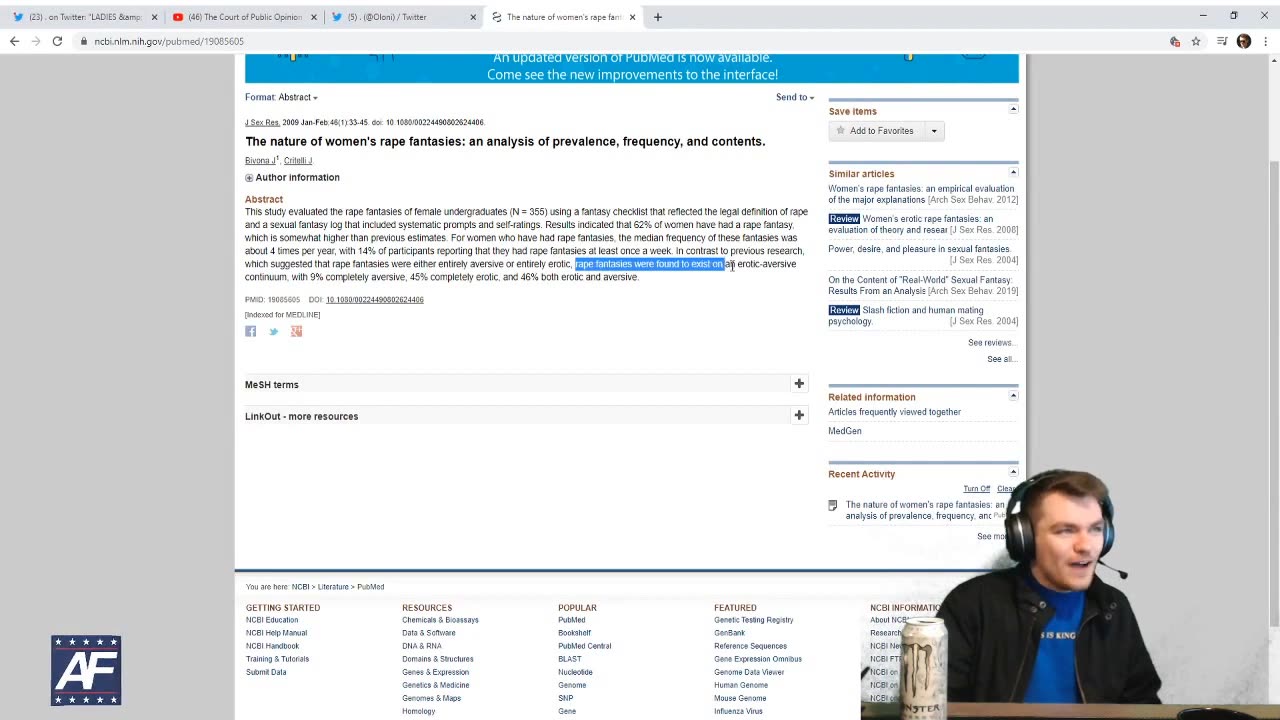
Task: Open Chrome three-dot menu
Action: coord(1266,41)
